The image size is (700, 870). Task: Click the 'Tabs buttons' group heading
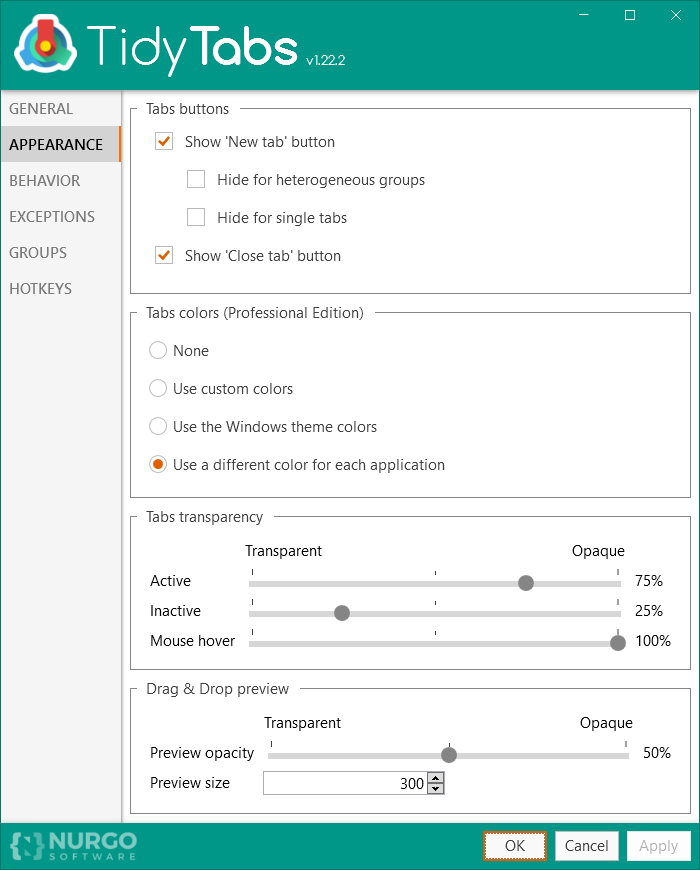click(187, 109)
